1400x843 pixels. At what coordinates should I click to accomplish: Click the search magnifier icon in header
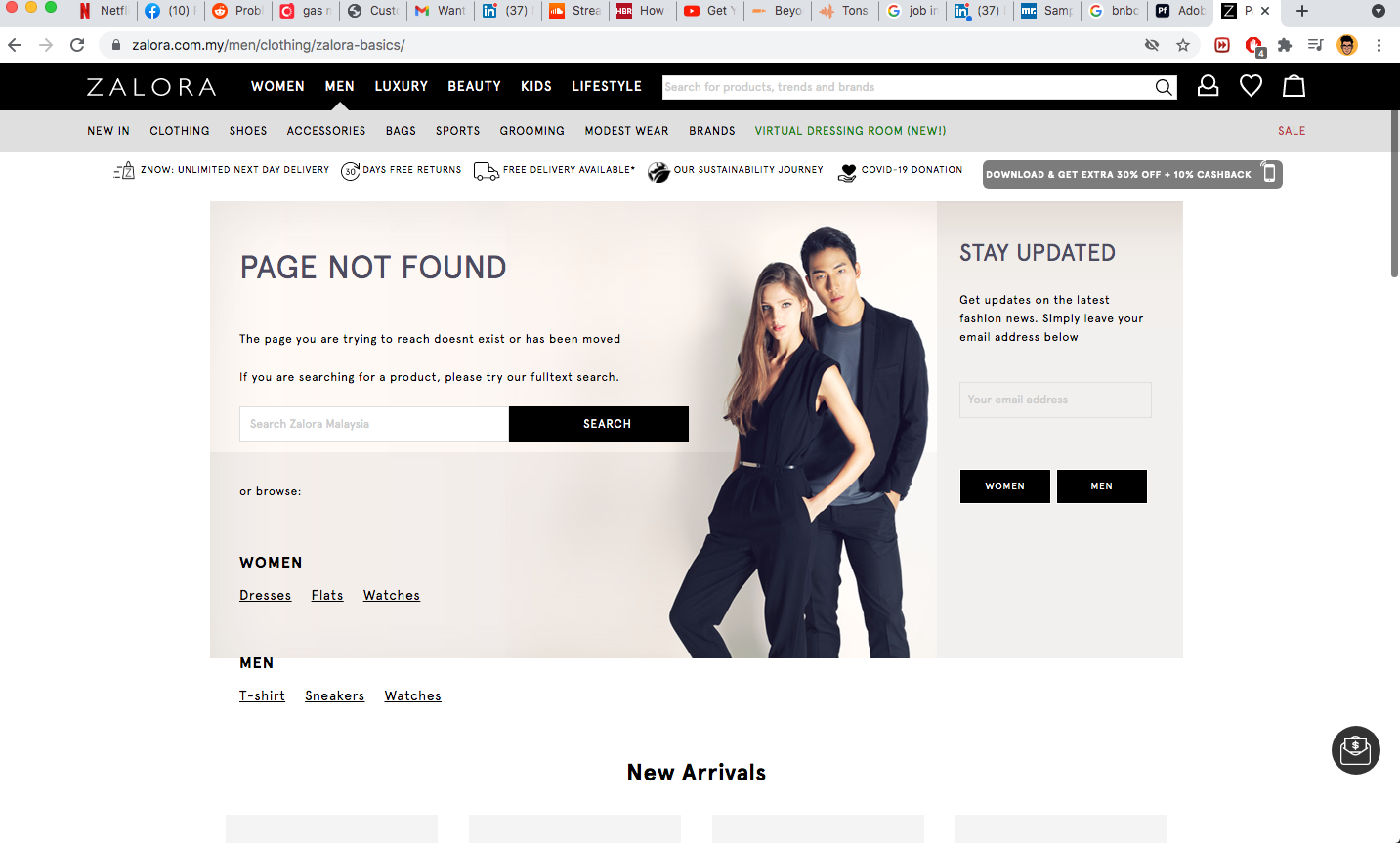coord(1164,87)
